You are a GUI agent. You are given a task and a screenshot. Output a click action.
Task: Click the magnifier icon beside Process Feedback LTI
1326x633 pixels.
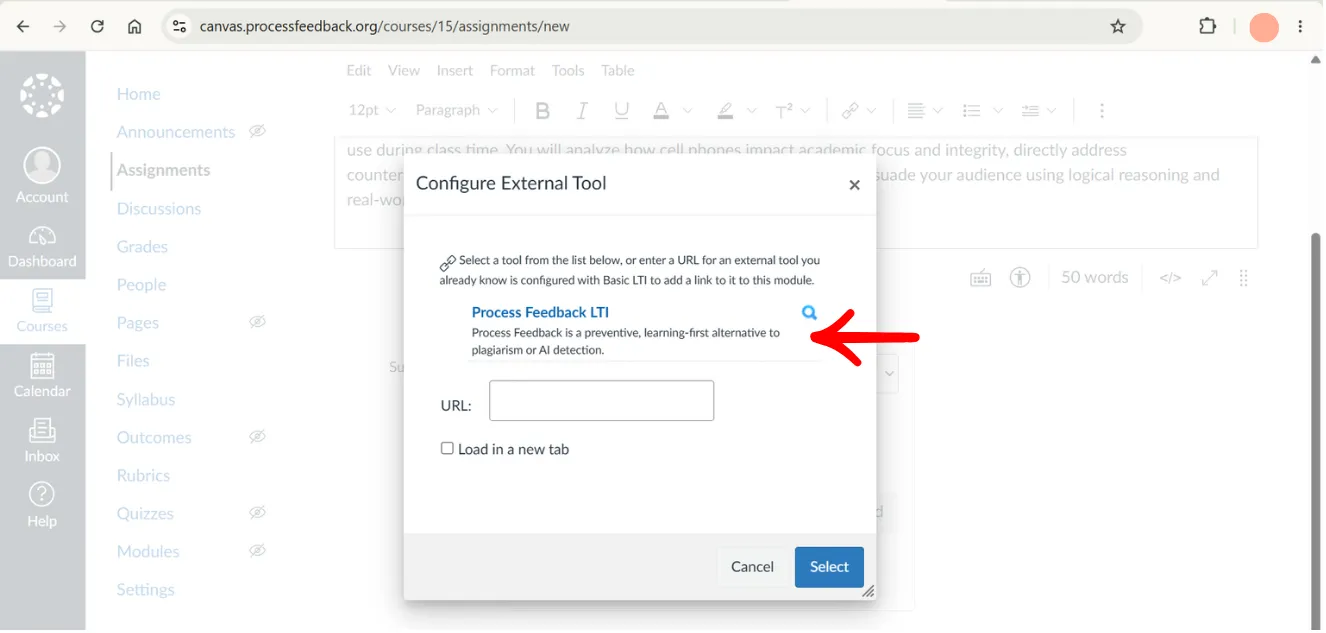point(810,313)
